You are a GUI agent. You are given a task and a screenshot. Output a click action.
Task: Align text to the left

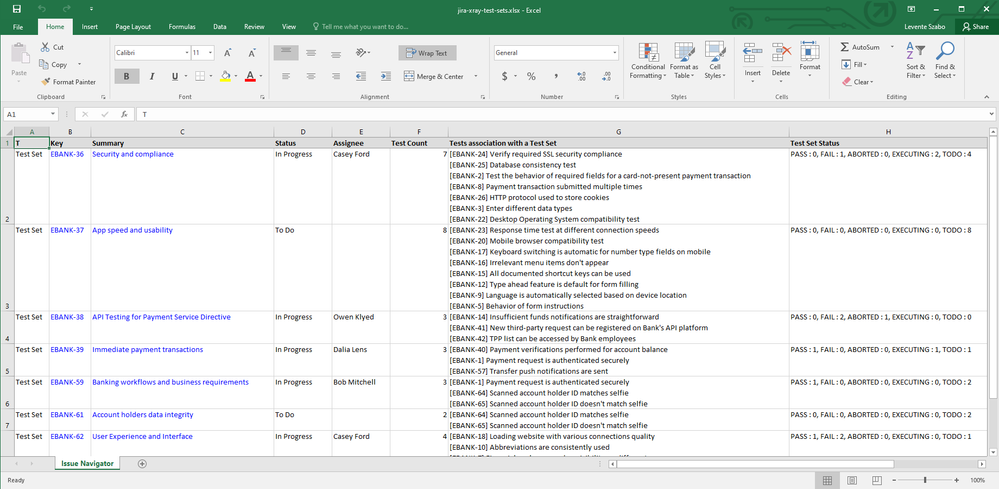[286, 76]
